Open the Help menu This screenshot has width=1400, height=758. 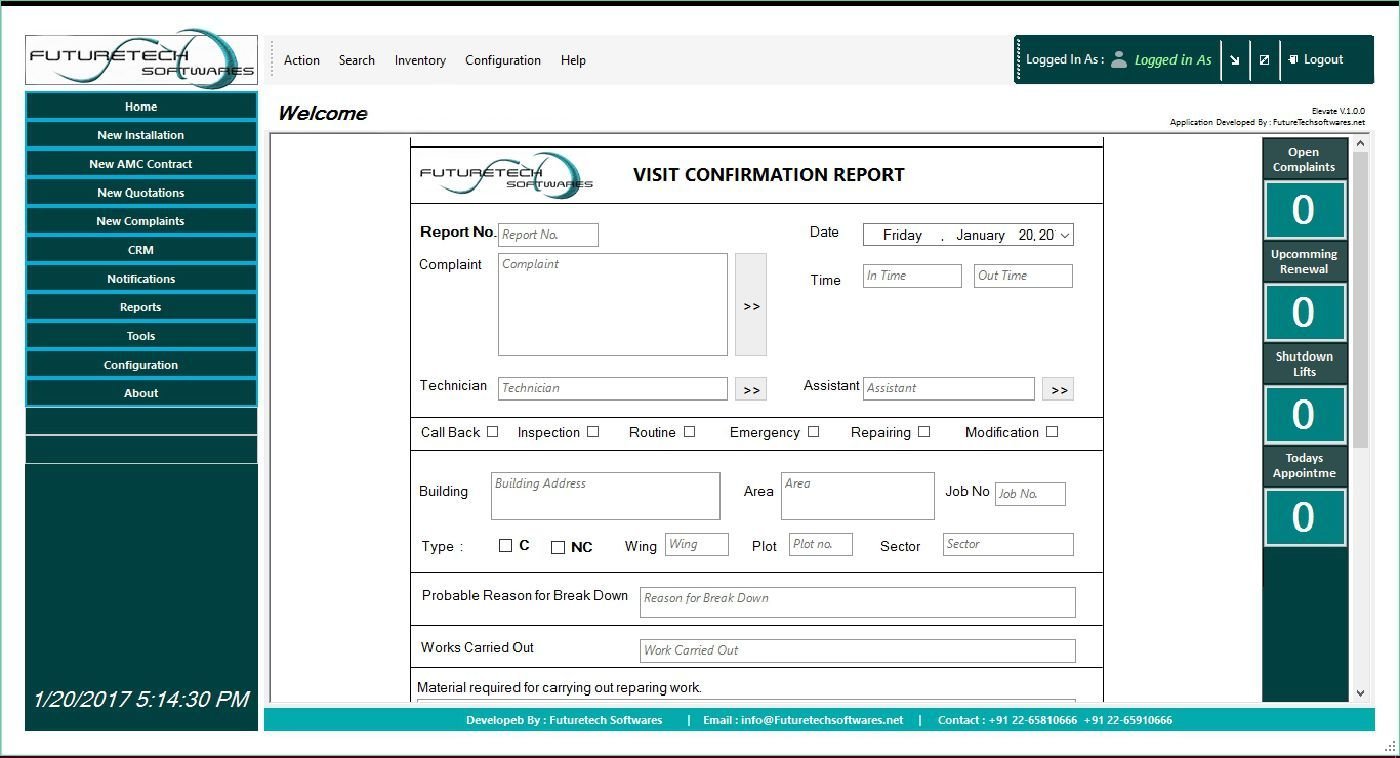pyautogui.click(x=573, y=60)
